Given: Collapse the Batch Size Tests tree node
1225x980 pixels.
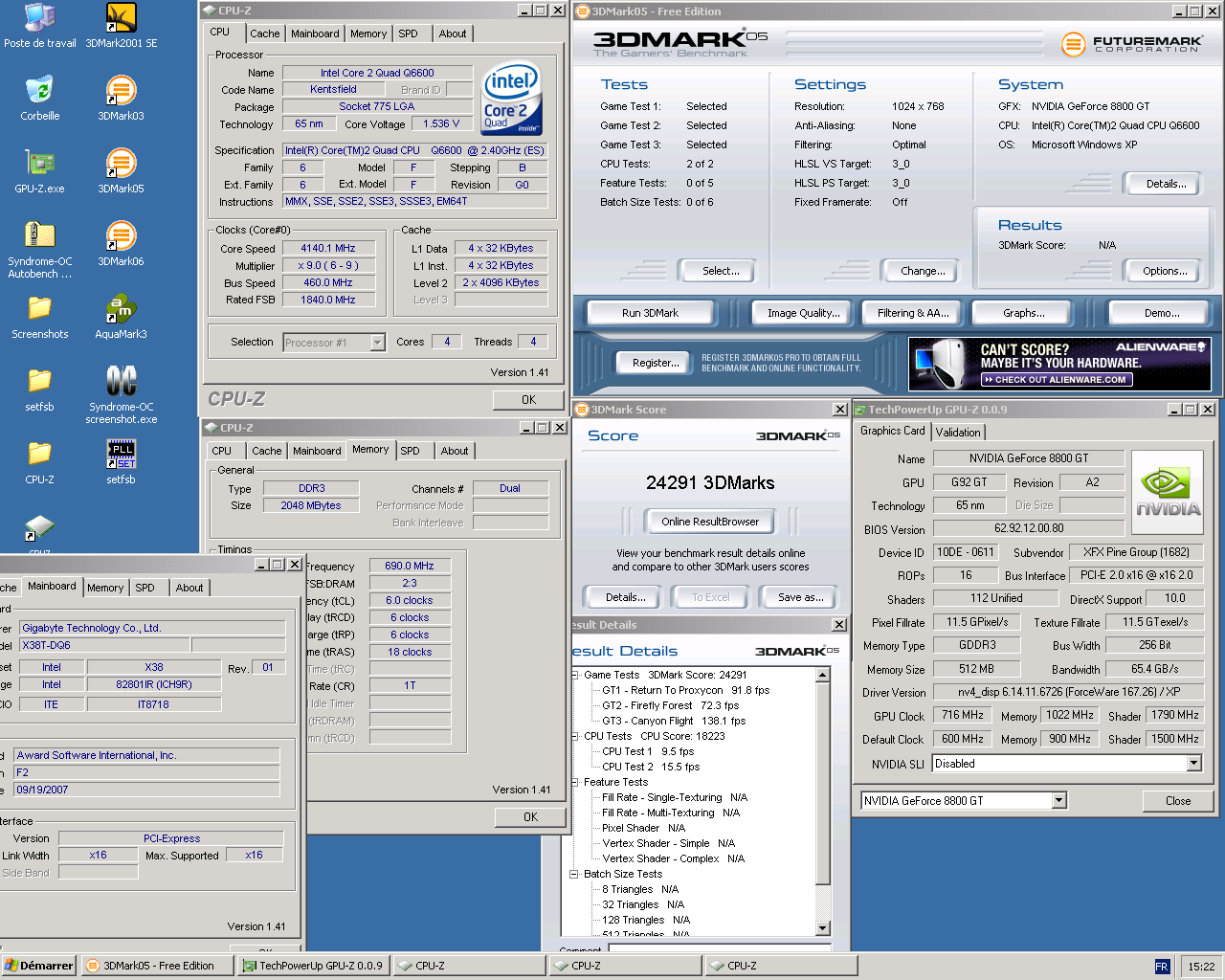Looking at the screenshot, I should [574, 874].
